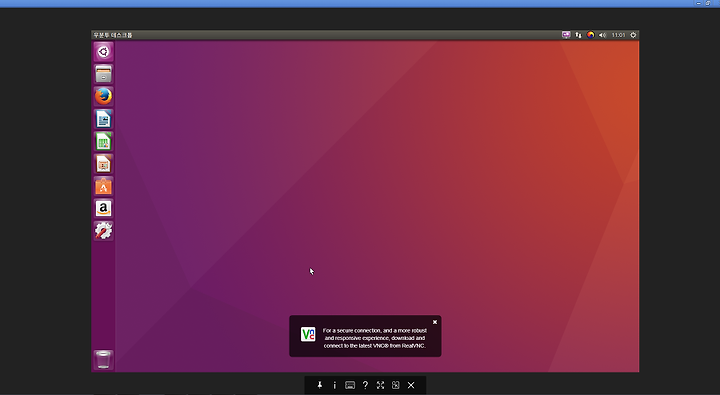Viewport: 720px width, 395px height.
Task: Click the RealVNC secure connection message
Action: 375,338
